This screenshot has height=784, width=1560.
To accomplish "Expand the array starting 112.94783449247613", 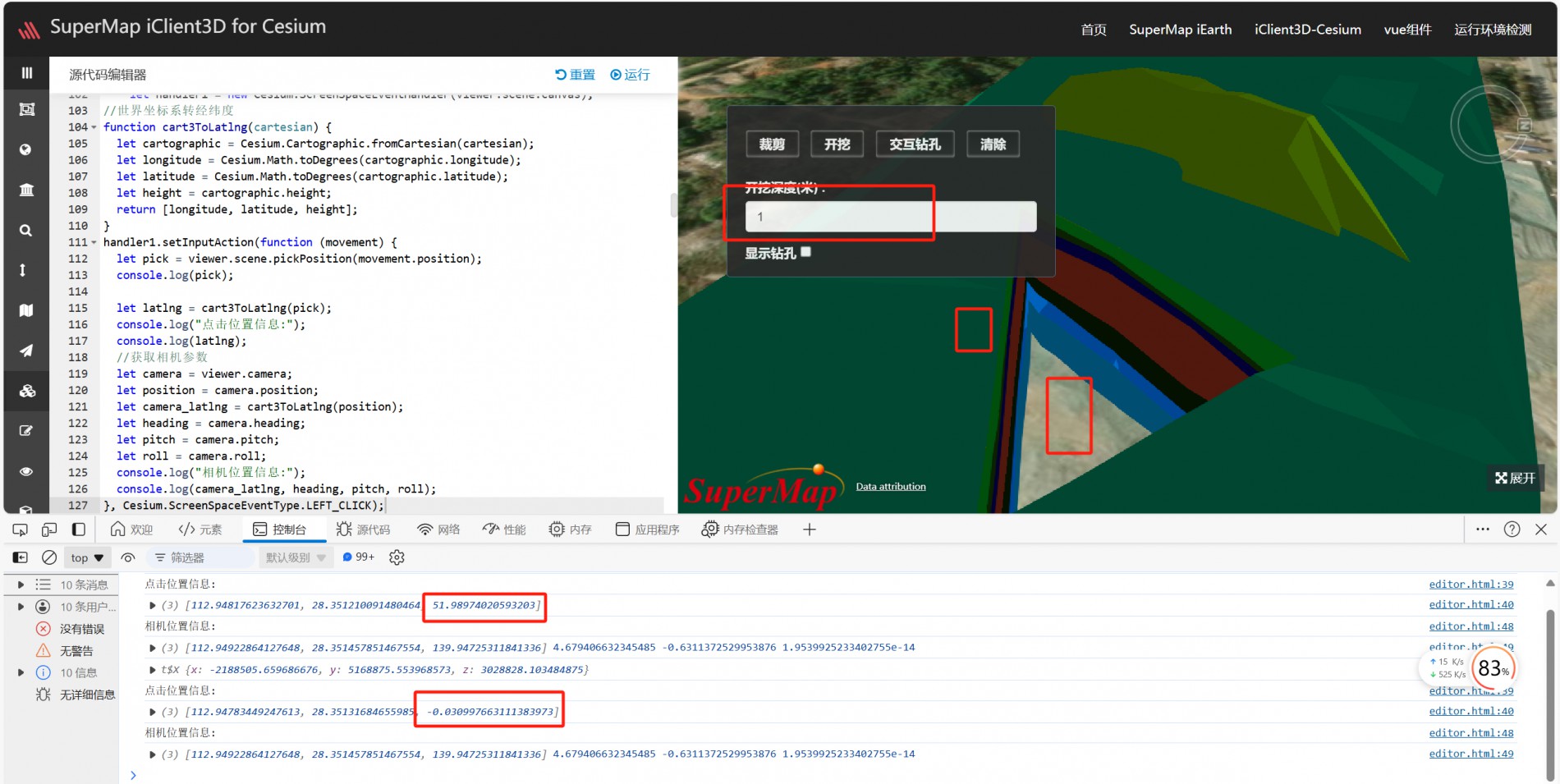I will coord(152,712).
